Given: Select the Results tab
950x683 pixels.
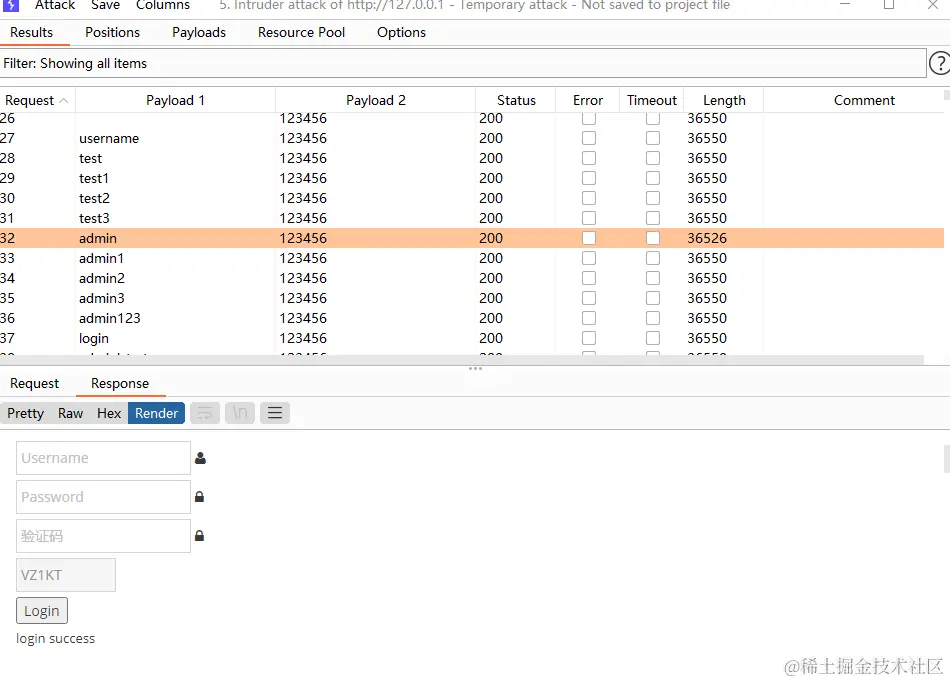Looking at the screenshot, I should coord(32,33).
